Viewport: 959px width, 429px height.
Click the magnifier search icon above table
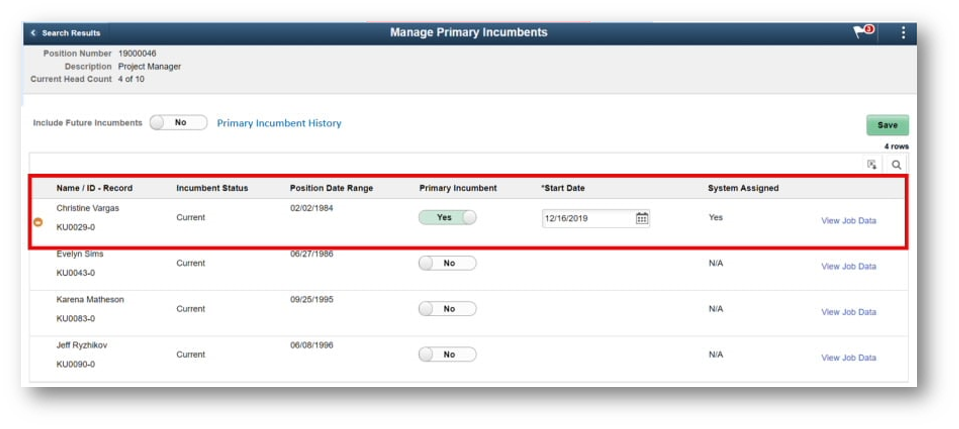(896, 164)
